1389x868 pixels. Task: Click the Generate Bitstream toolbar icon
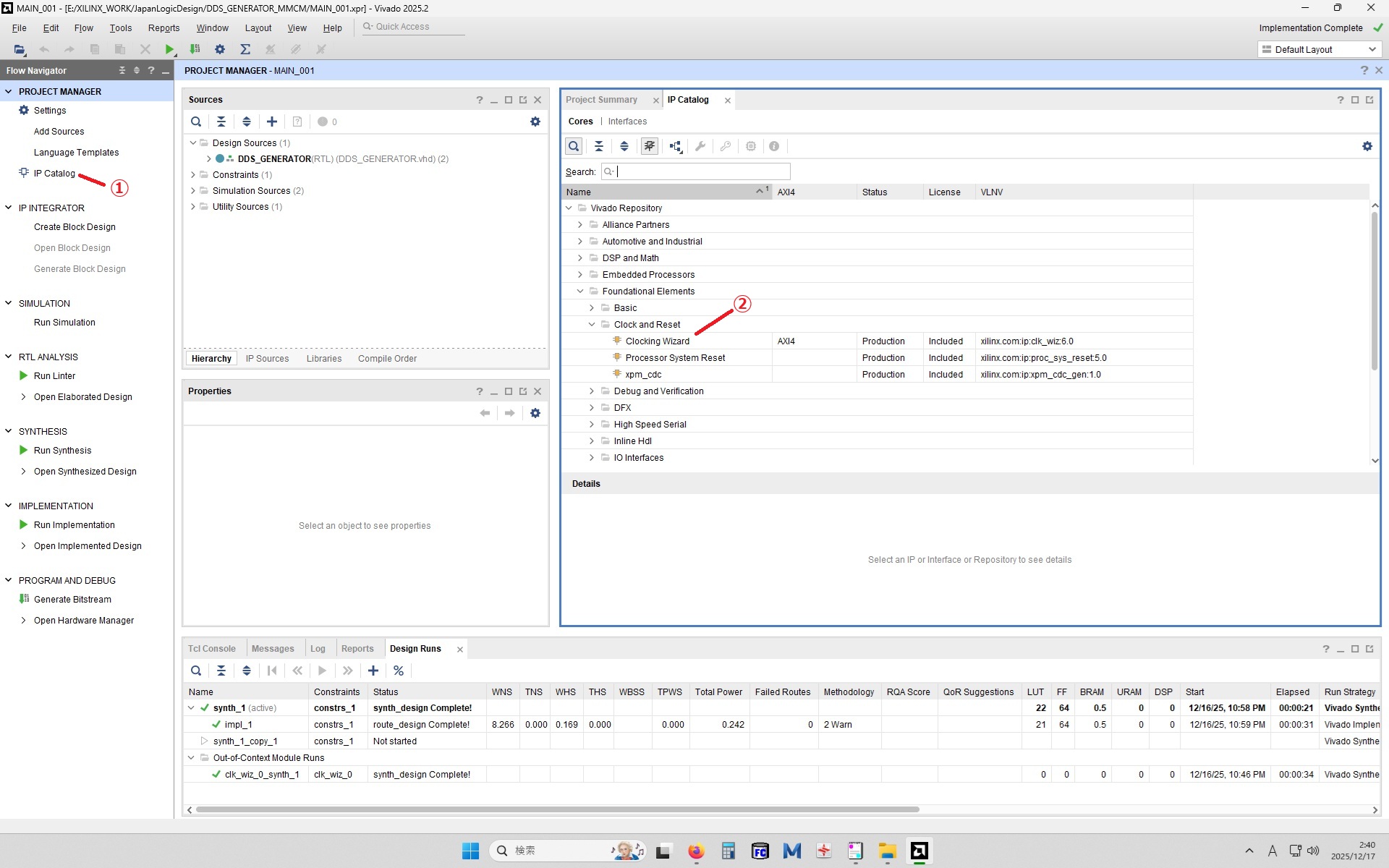click(x=195, y=49)
